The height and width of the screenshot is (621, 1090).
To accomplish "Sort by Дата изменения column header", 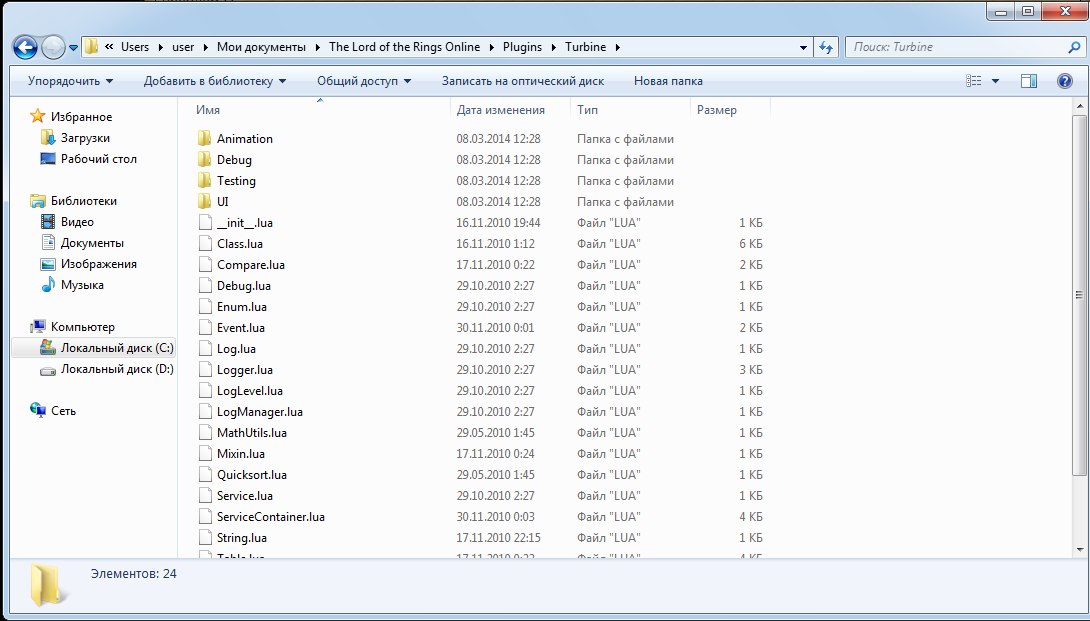I will coord(500,110).
